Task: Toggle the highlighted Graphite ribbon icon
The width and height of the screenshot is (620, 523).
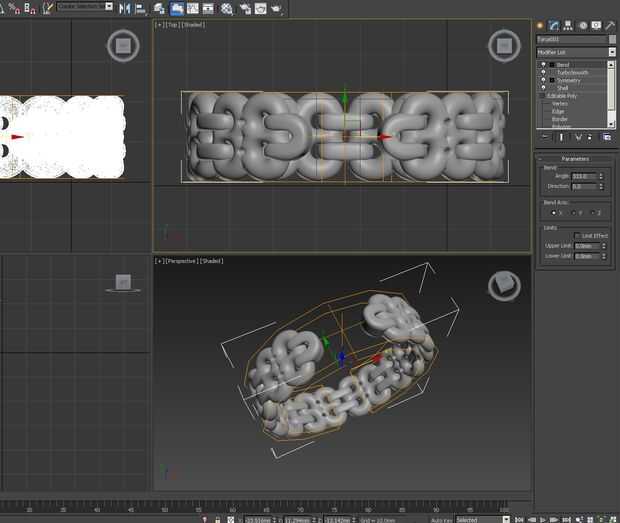Action: pyautogui.click(x=177, y=8)
